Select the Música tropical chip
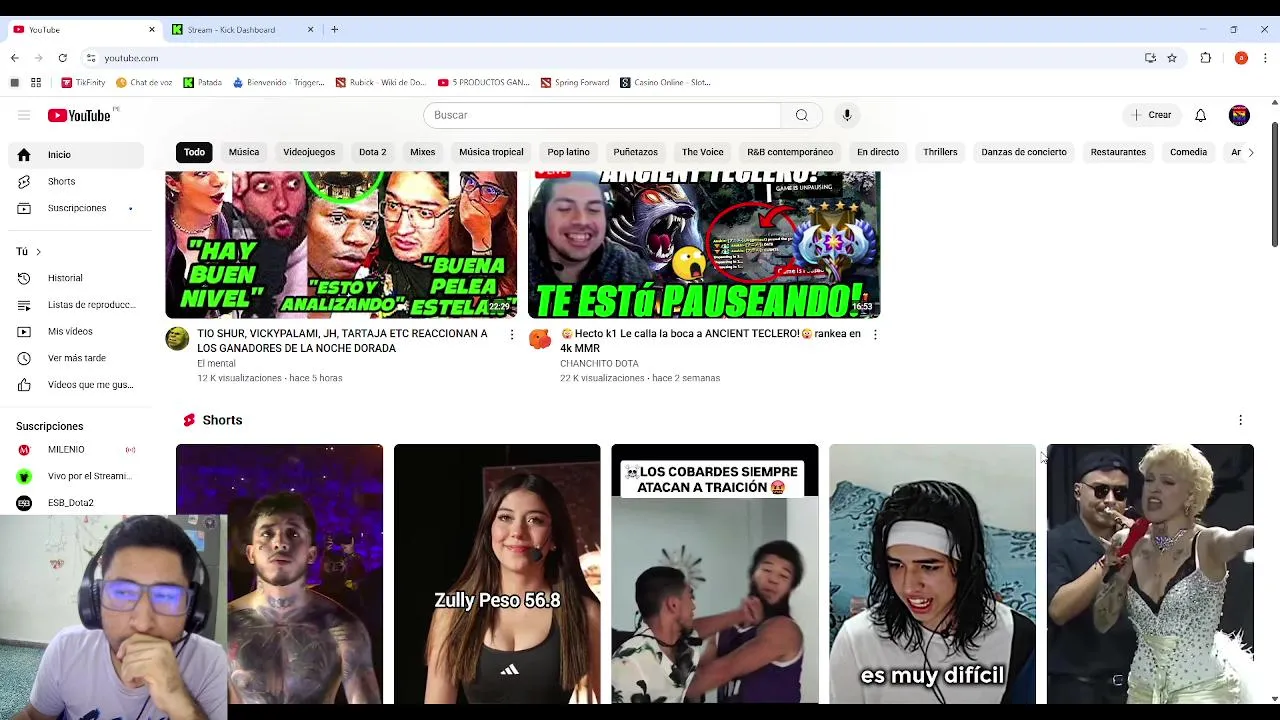This screenshot has width=1280, height=720. point(491,152)
